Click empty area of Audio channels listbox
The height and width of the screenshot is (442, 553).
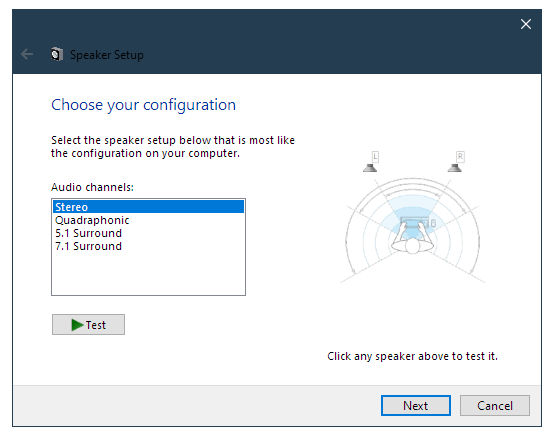coord(148,273)
